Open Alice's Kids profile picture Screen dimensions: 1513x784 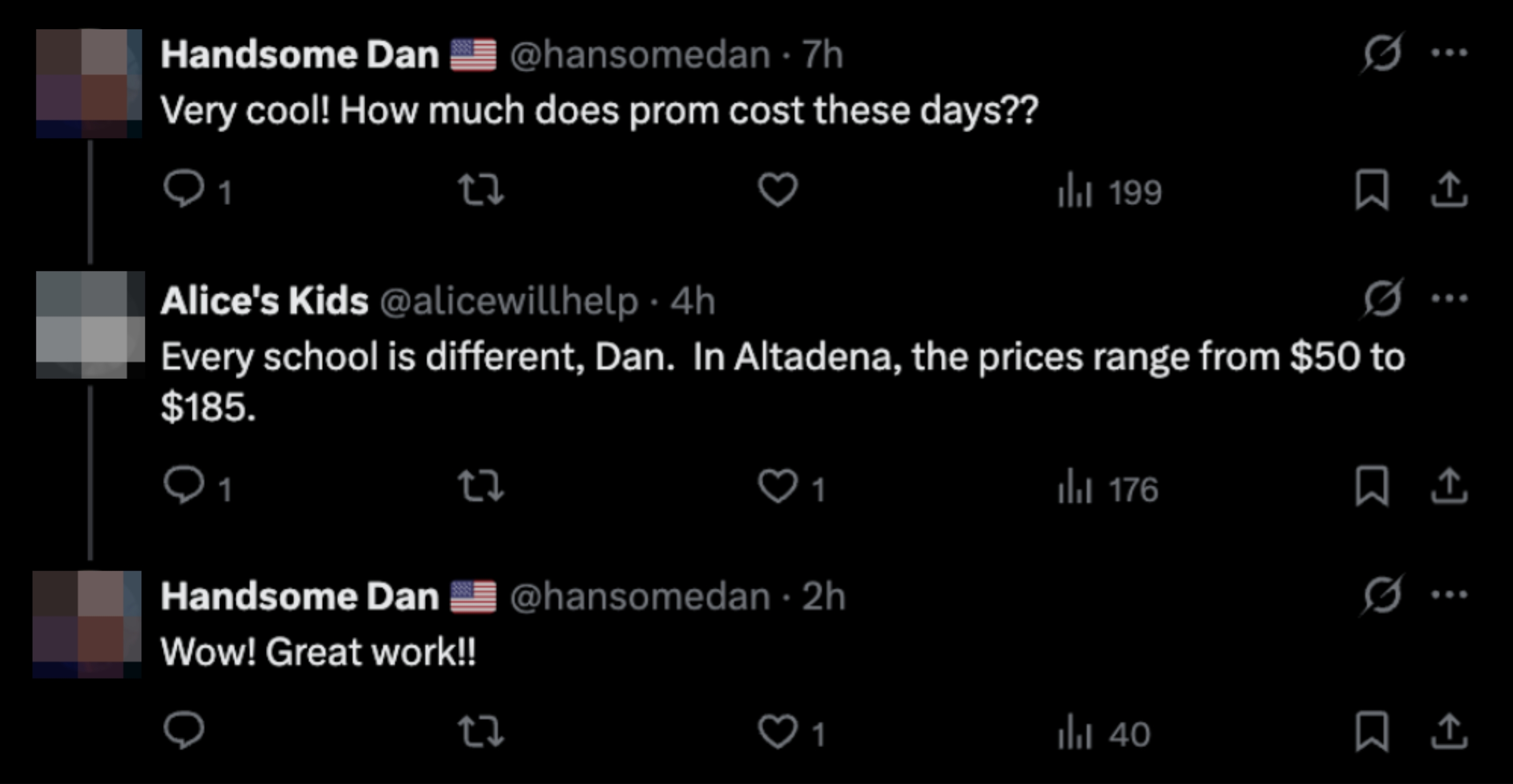[x=89, y=324]
